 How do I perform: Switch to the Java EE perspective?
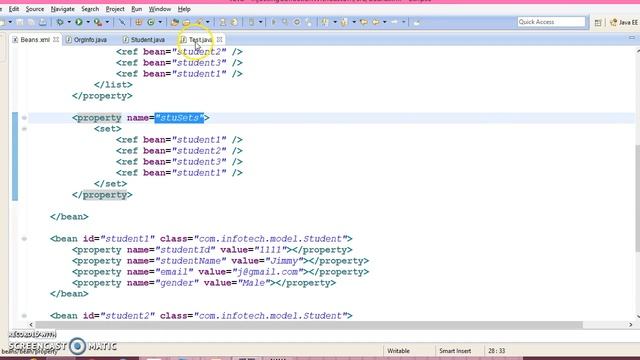click(624, 22)
